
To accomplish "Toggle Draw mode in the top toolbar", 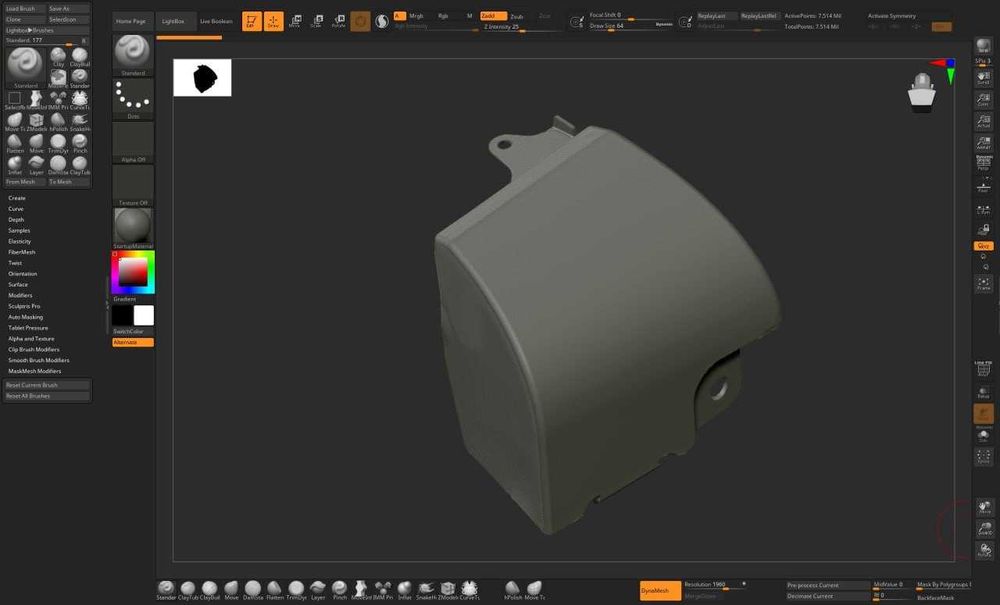I will click(x=274, y=22).
